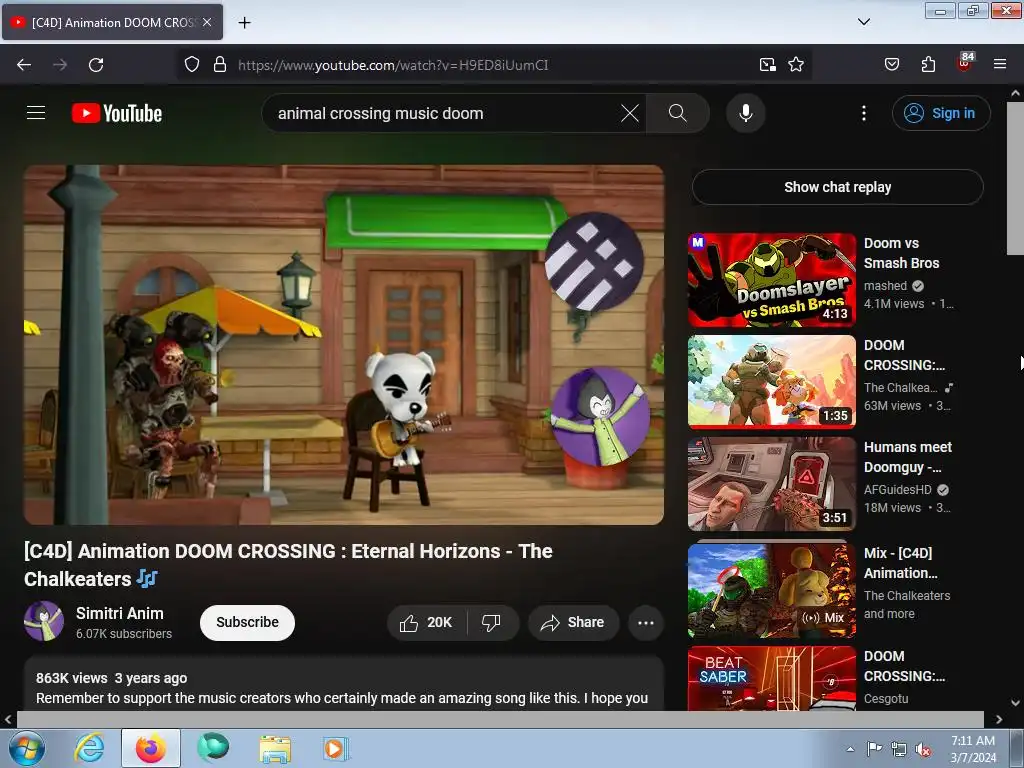Open Firefox taskbar button

tap(151, 748)
